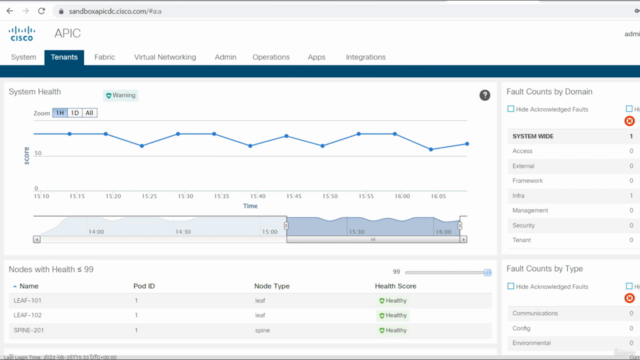The height and width of the screenshot is (360, 640).
Task: Reload the page with the refresh icon
Action: point(41,11)
